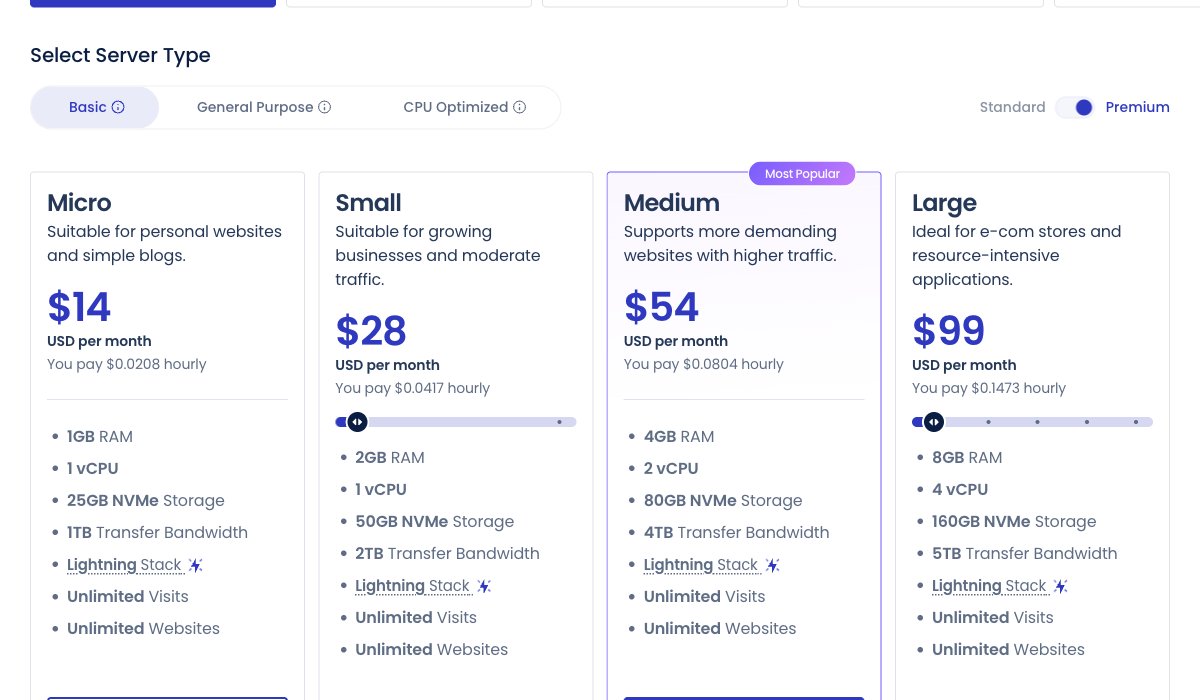Image resolution: width=1200 pixels, height=700 pixels.
Task: Open info icon next to General Purpose
Action: tap(324, 107)
